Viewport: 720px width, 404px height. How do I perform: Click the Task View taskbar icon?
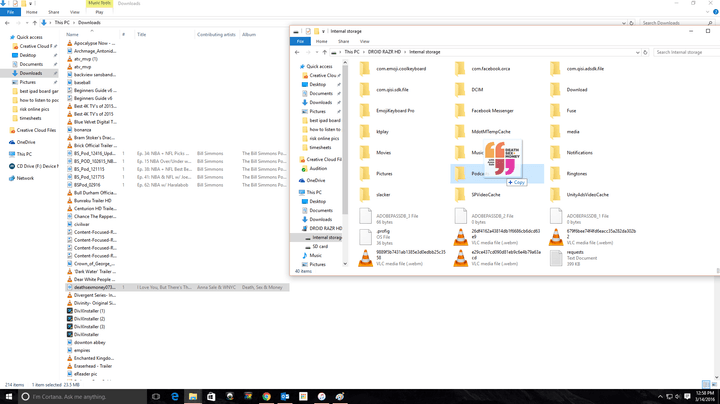pos(156,397)
